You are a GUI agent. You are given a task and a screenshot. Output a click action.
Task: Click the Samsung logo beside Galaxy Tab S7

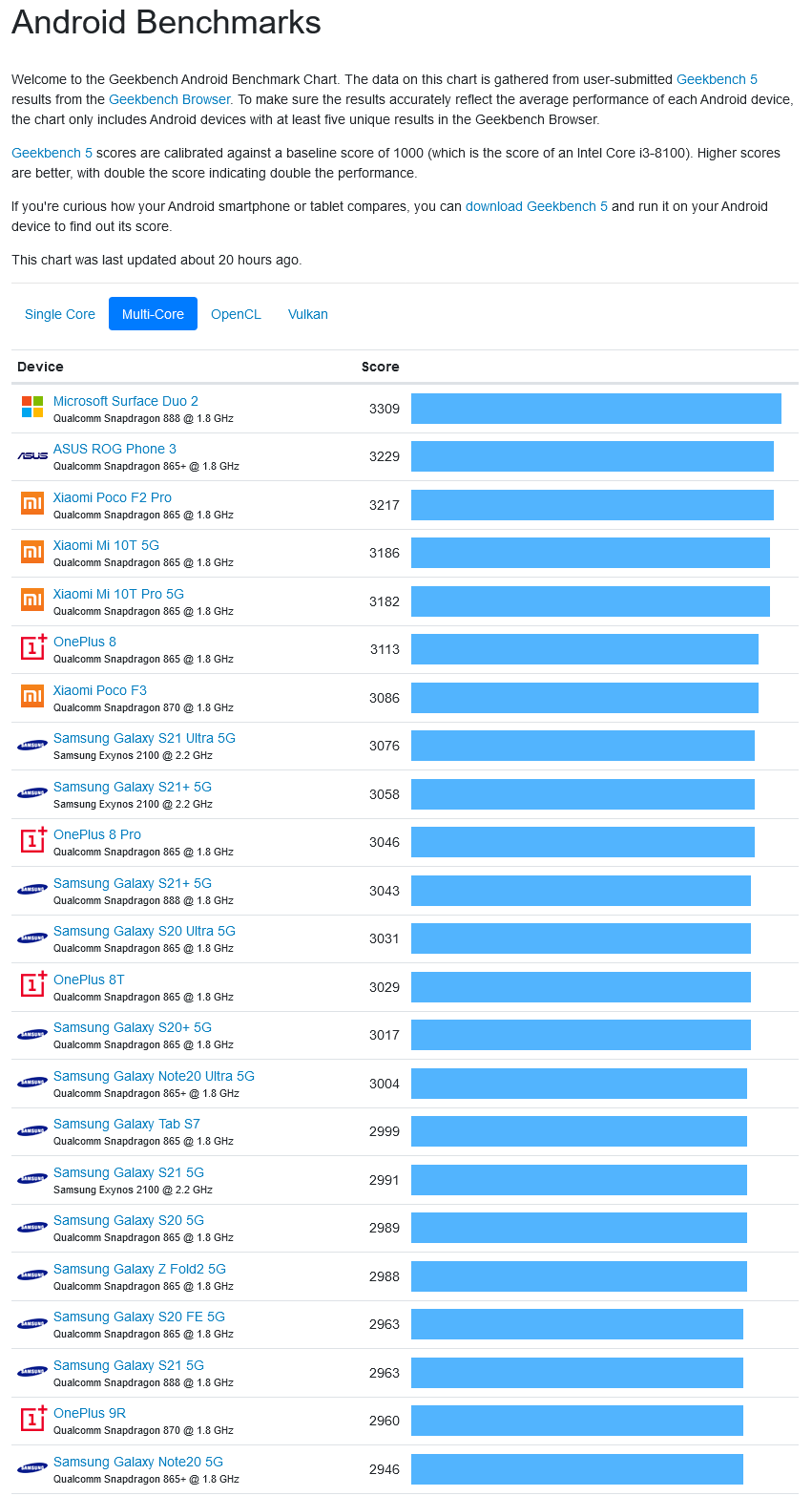click(x=32, y=1131)
